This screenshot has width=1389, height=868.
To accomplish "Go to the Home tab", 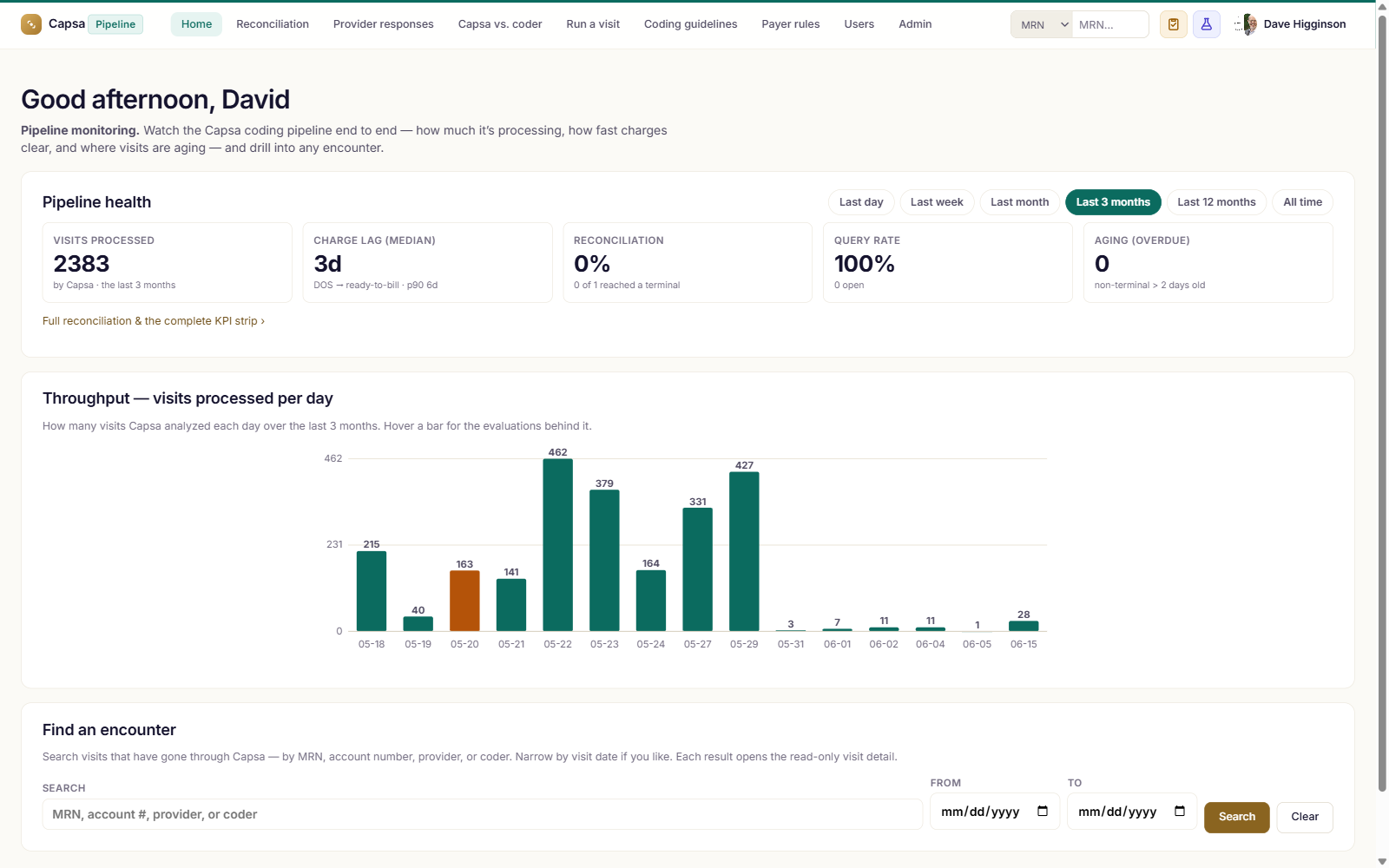I will (196, 24).
